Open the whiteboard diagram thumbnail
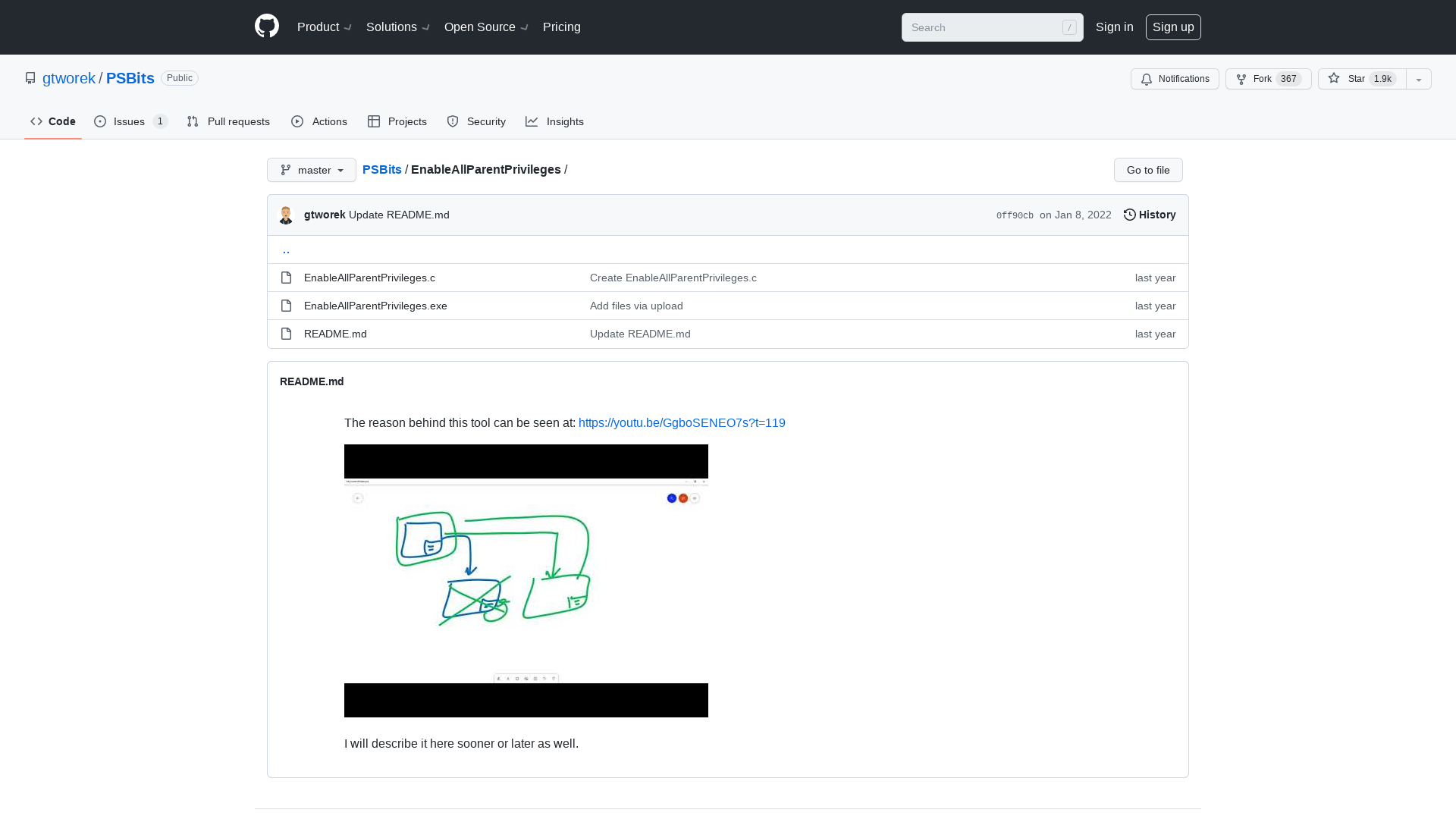 pyautogui.click(x=526, y=581)
